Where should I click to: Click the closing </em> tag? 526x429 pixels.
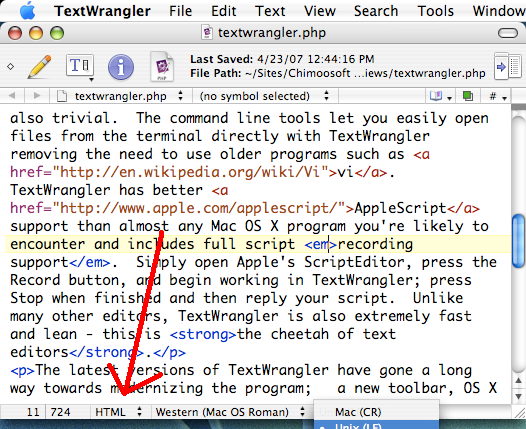click(90, 262)
